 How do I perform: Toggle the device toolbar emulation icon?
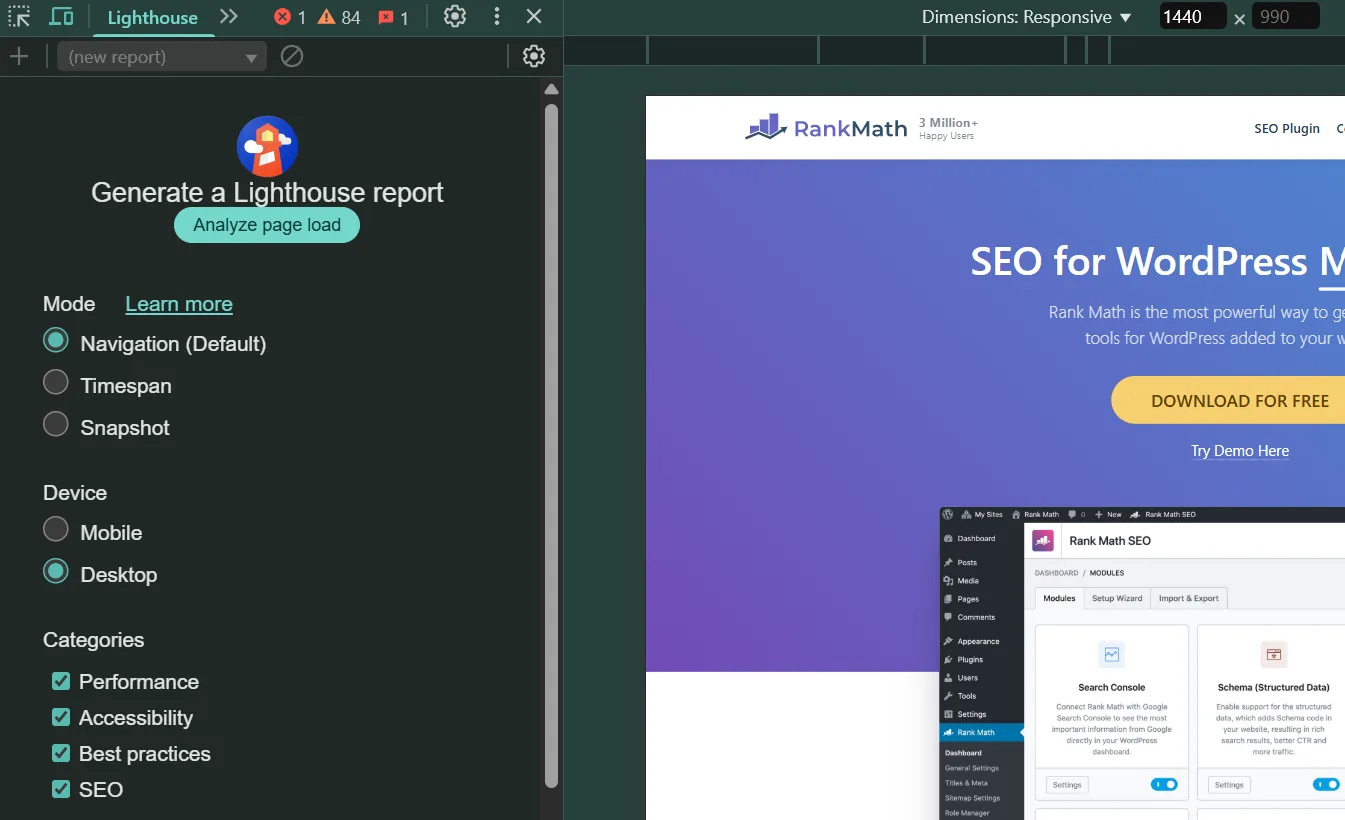click(x=62, y=16)
